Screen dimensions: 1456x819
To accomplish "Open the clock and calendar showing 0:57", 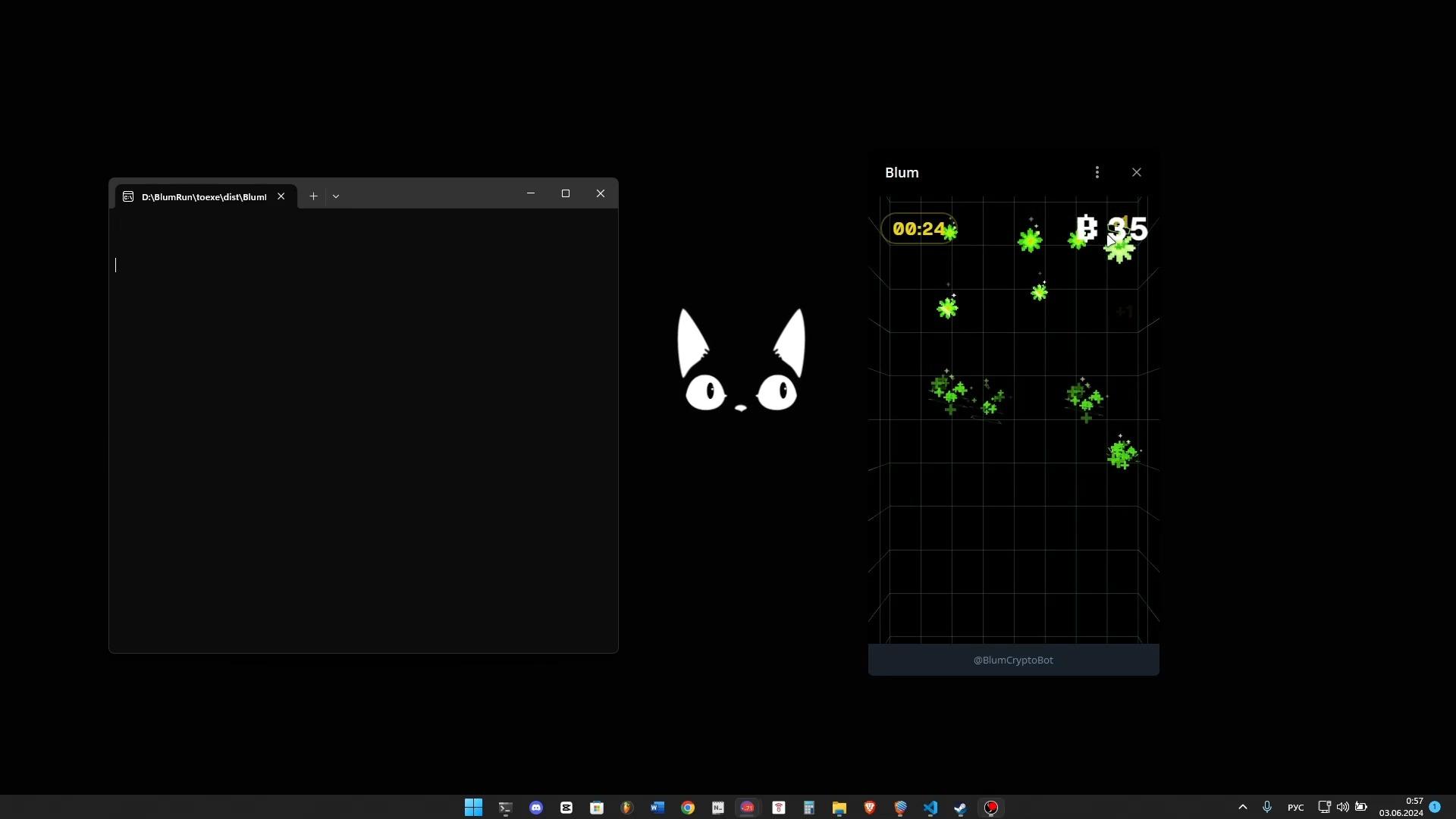I will [1401, 807].
